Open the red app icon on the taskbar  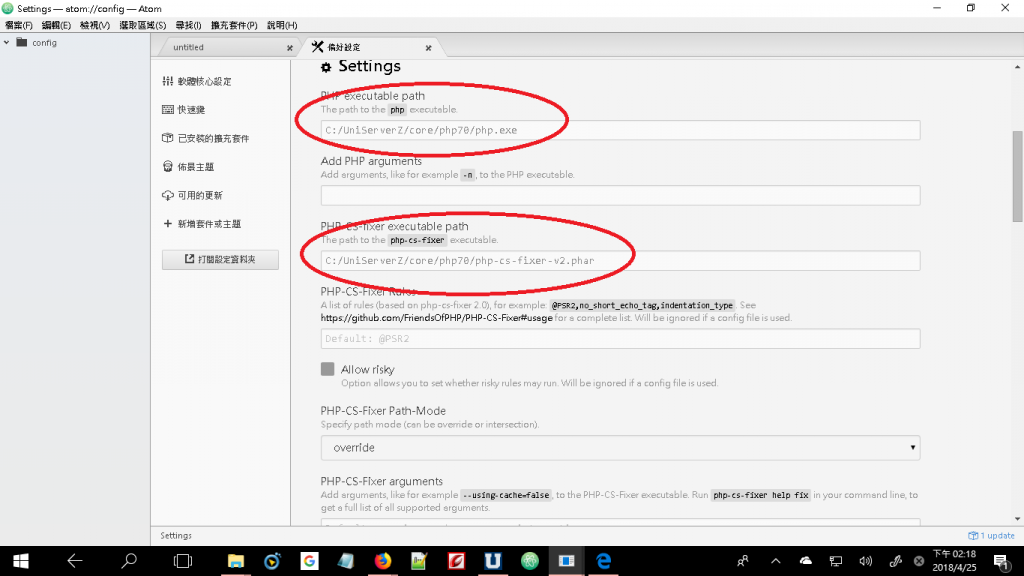tap(456, 561)
